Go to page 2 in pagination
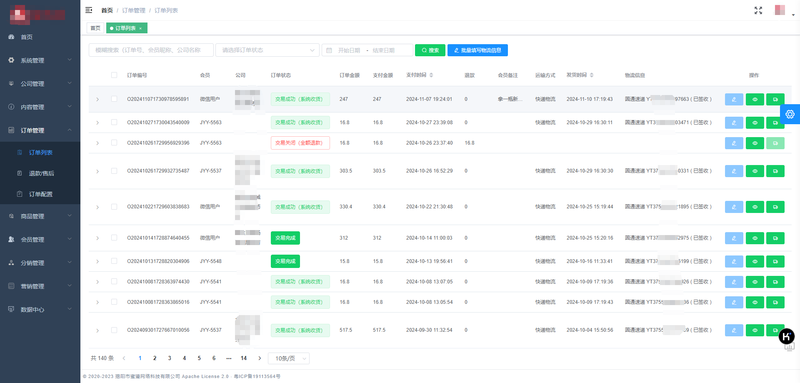Screen dimensions: 800x383 155,359
